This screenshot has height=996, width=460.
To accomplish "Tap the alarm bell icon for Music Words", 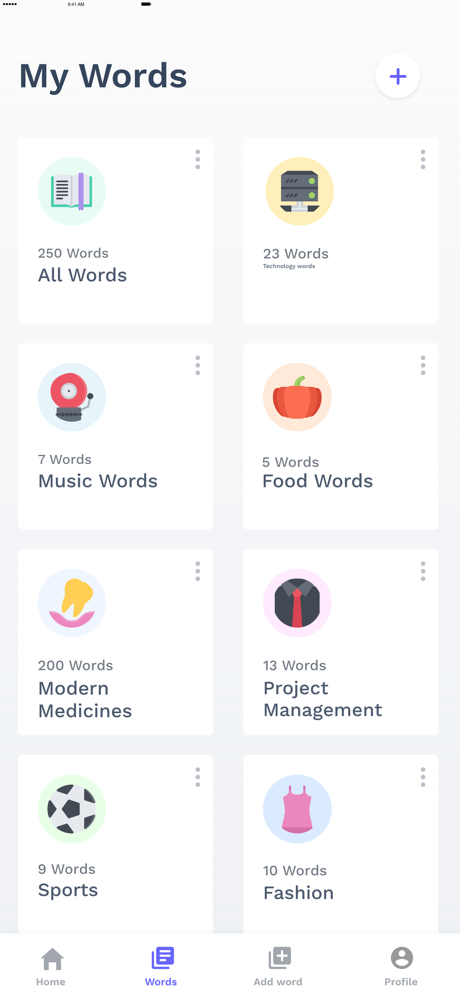I will pyautogui.click(x=72, y=397).
